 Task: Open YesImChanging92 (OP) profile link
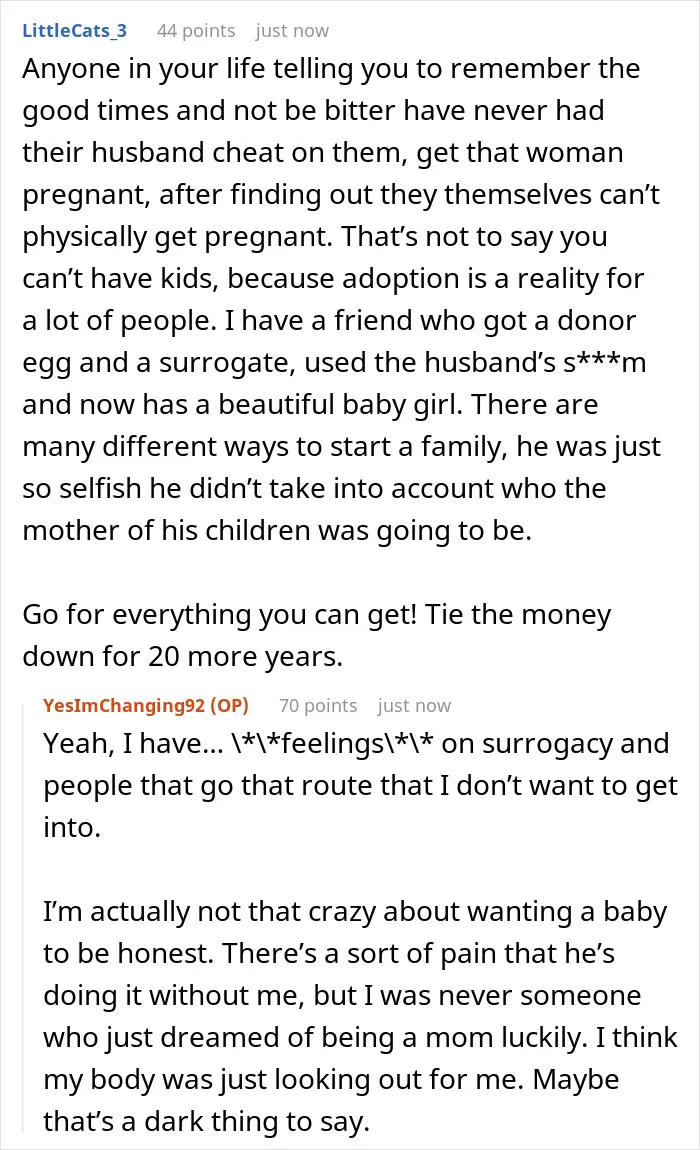[x=146, y=706]
